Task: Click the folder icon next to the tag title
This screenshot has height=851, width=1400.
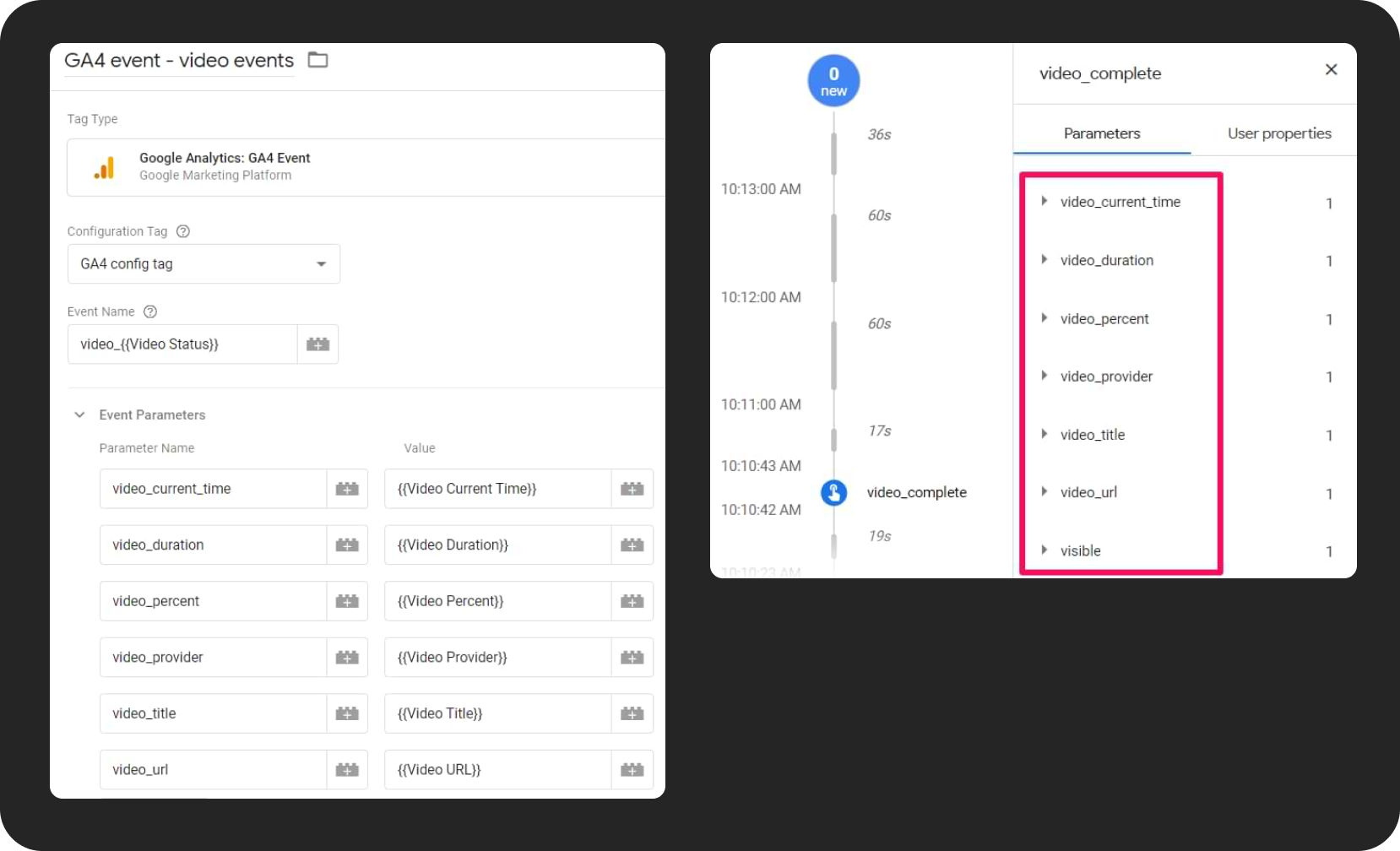Action: click(317, 60)
